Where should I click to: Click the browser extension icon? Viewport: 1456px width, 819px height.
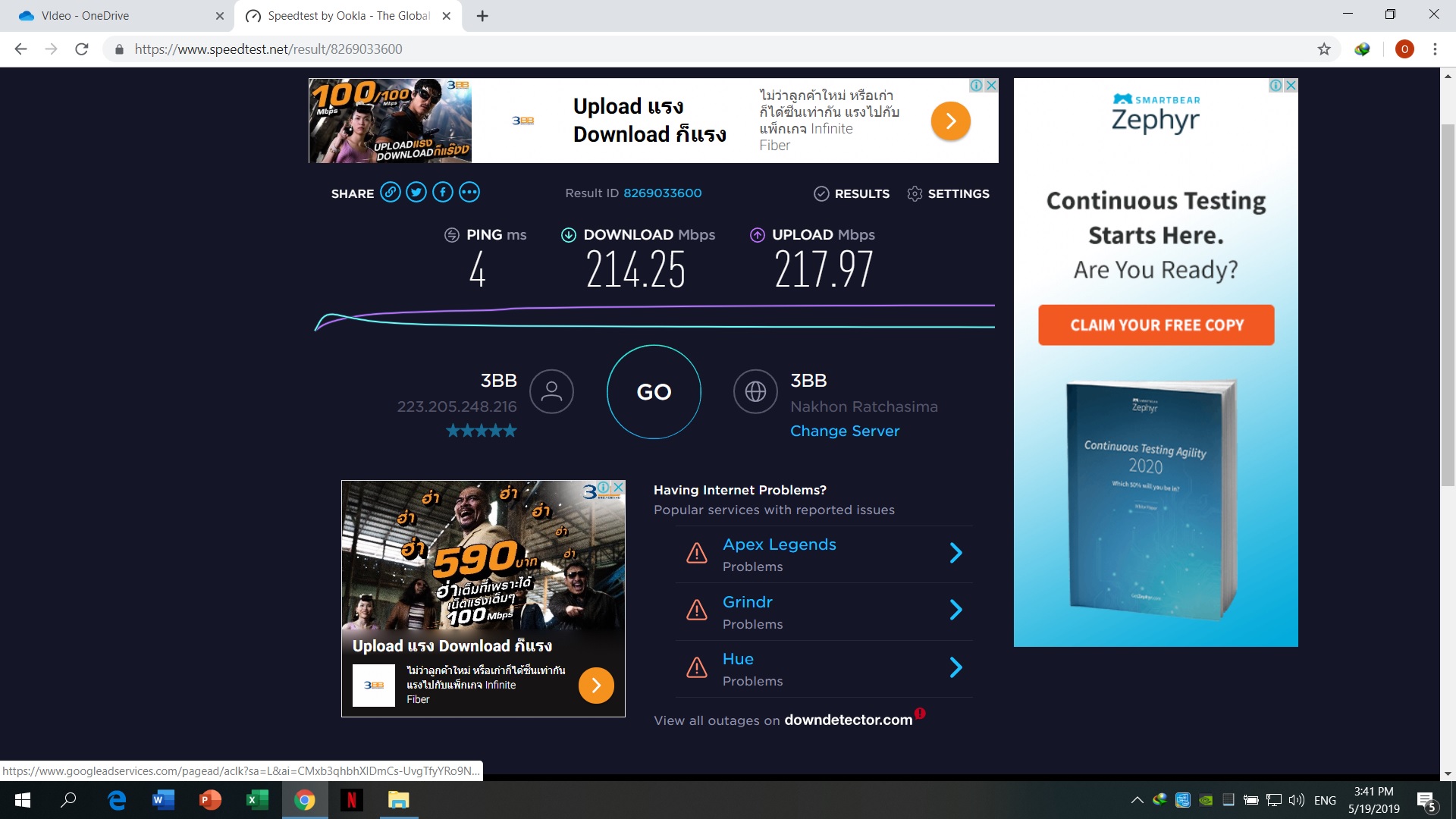click(1363, 49)
